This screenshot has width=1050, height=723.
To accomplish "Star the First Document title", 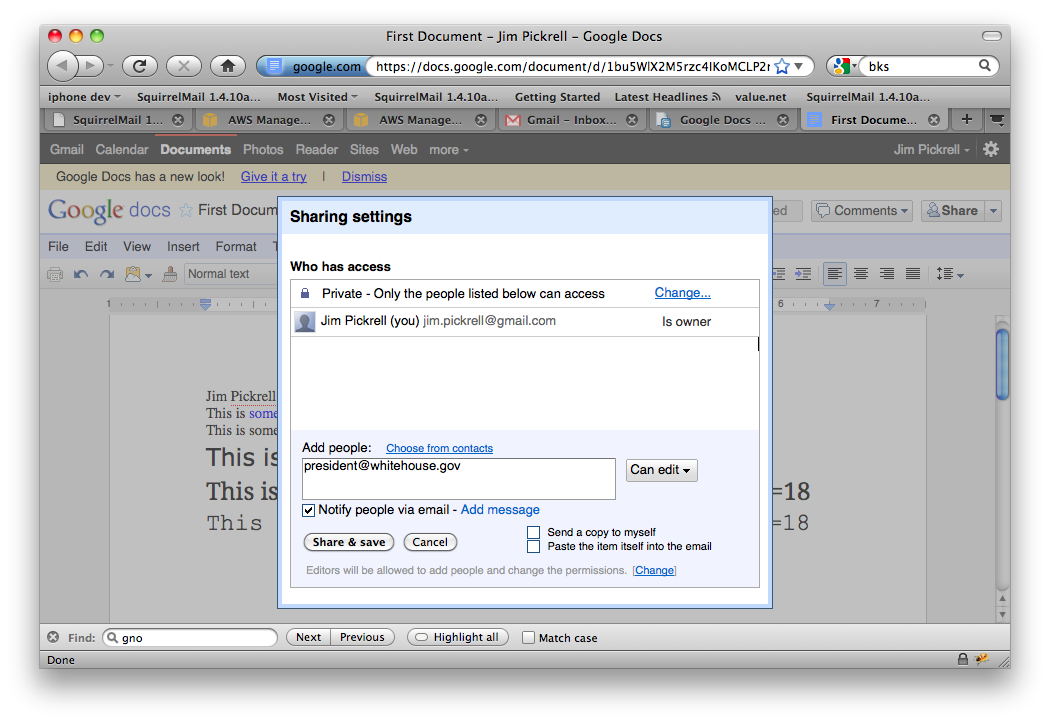I will pos(185,210).
